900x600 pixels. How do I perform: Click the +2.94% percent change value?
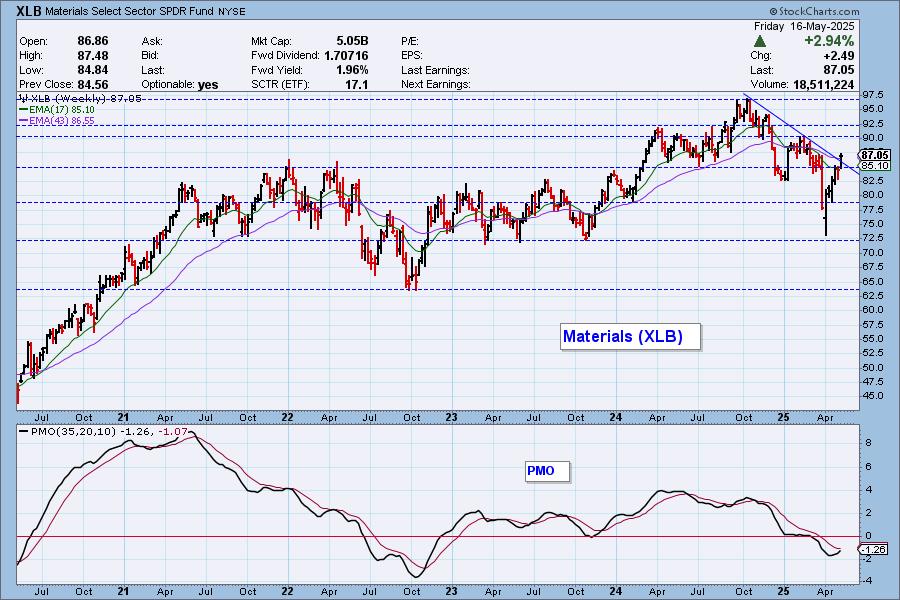[829, 41]
